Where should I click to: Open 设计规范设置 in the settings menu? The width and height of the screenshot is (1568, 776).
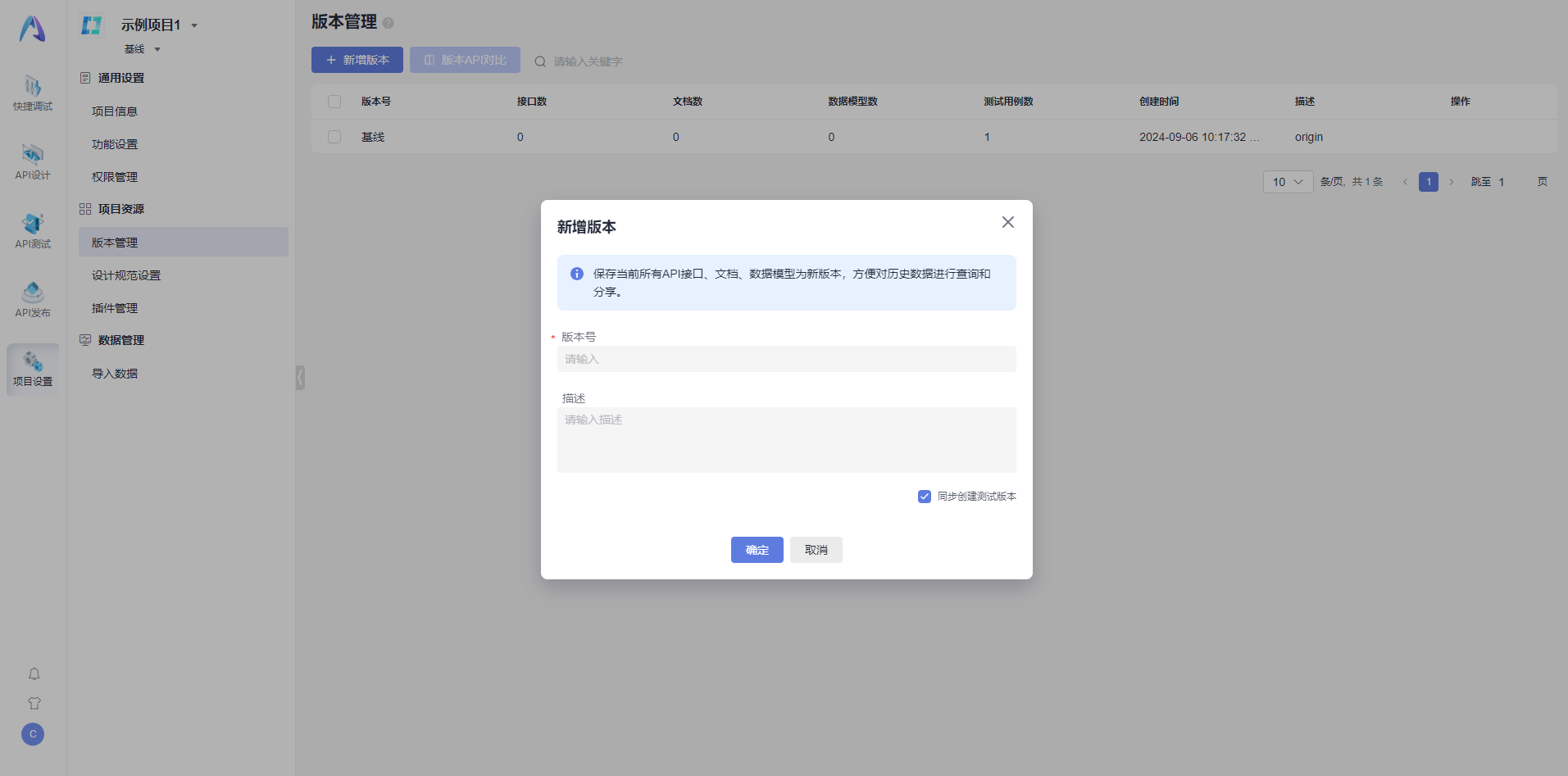coord(184,275)
